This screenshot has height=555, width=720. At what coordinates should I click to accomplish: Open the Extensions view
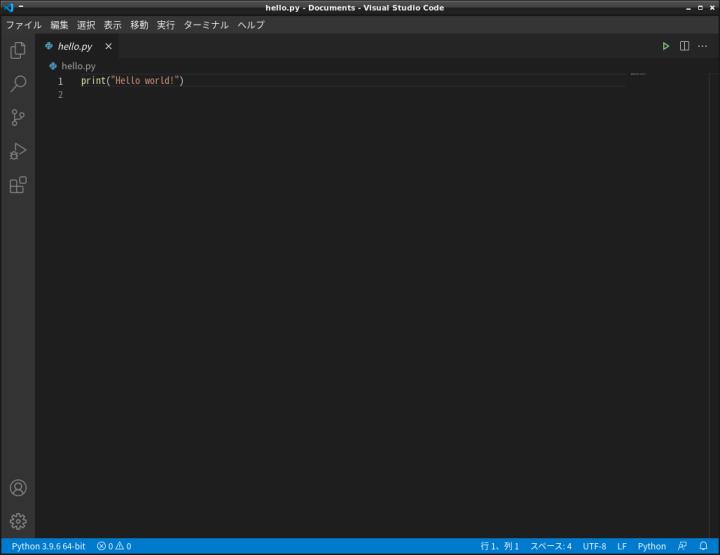[x=18, y=185]
